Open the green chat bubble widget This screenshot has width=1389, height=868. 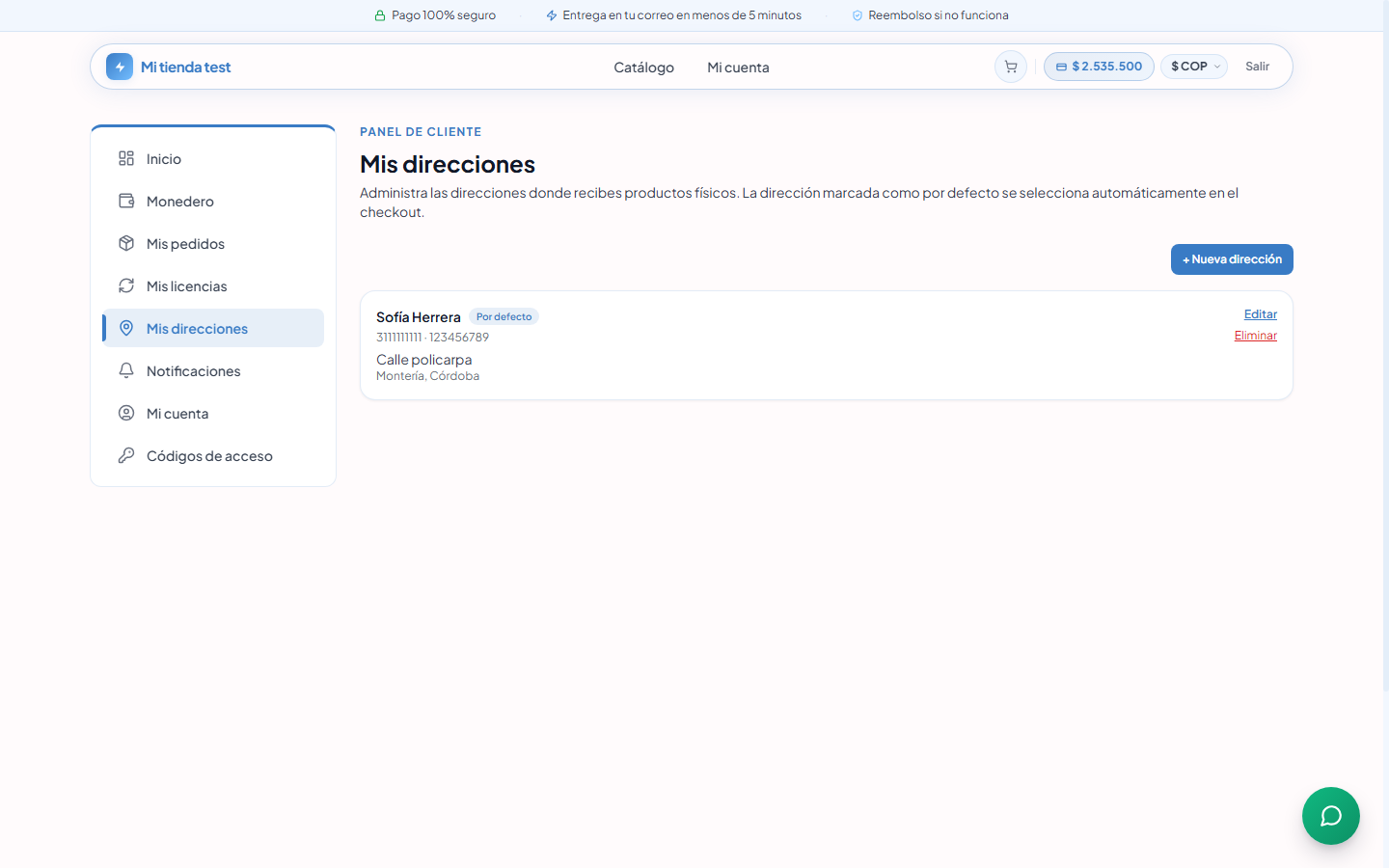1331,816
